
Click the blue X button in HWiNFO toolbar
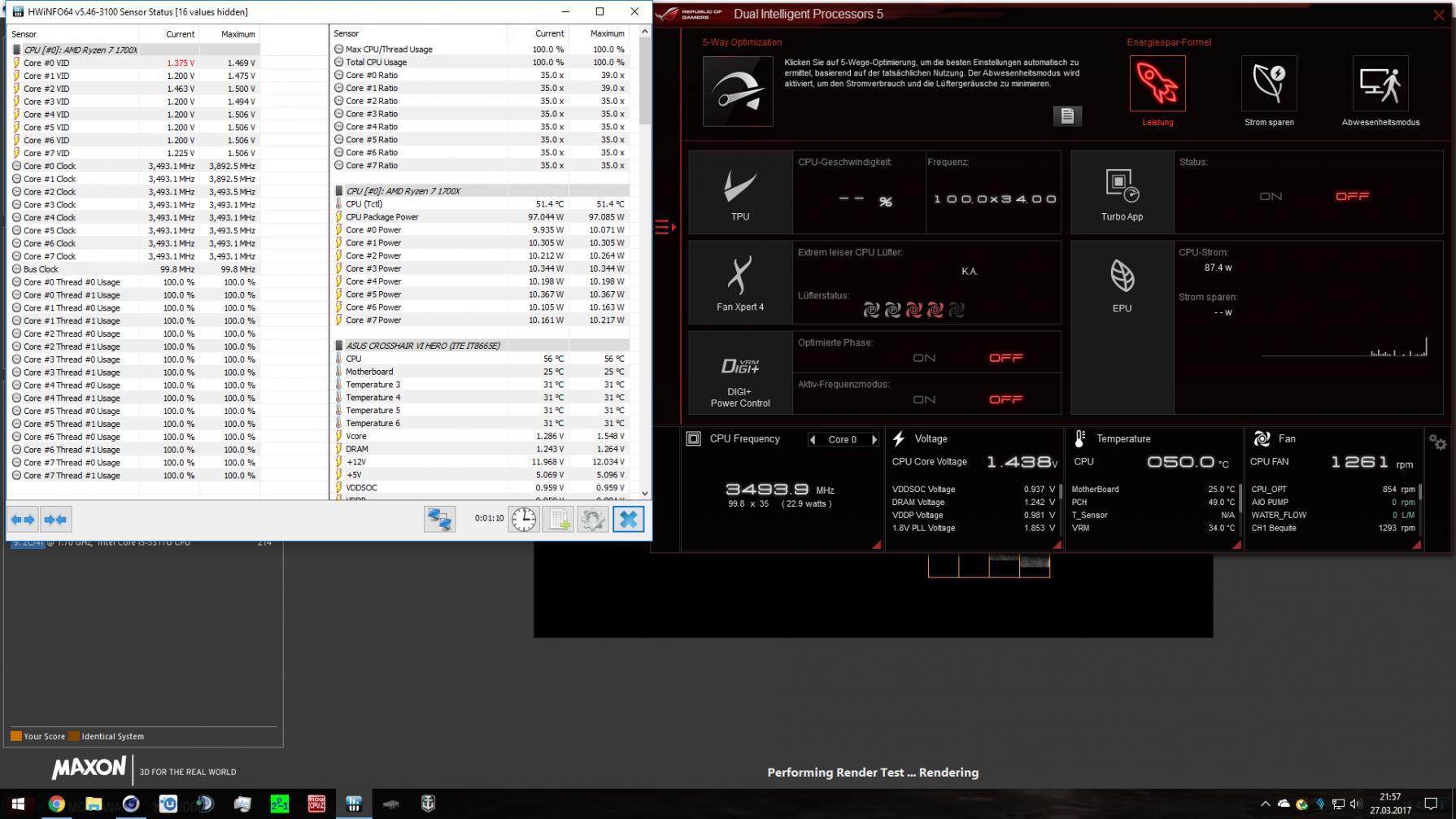pos(628,519)
